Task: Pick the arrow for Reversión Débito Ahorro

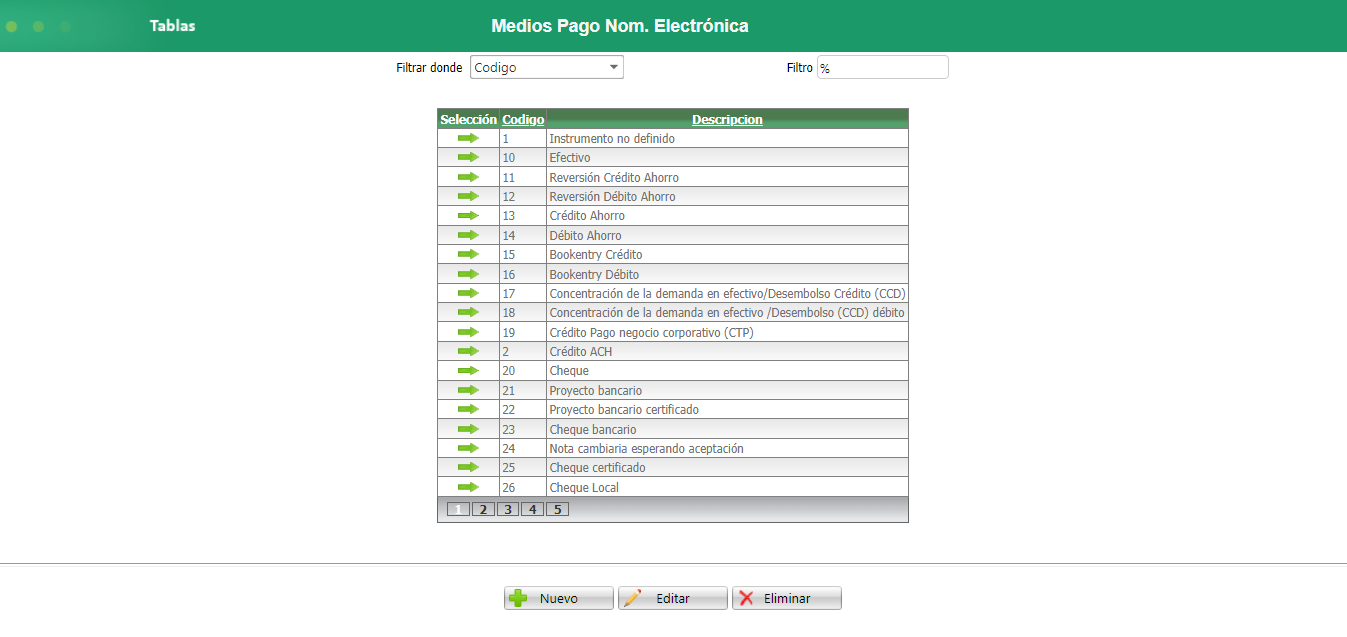Action: pos(468,196)
